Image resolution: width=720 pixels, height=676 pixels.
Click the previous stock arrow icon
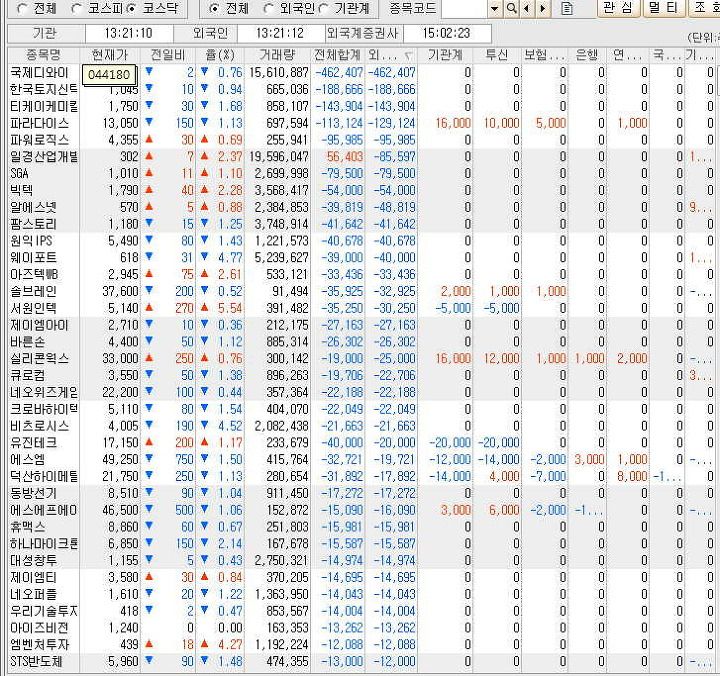(x=527, y=8)
